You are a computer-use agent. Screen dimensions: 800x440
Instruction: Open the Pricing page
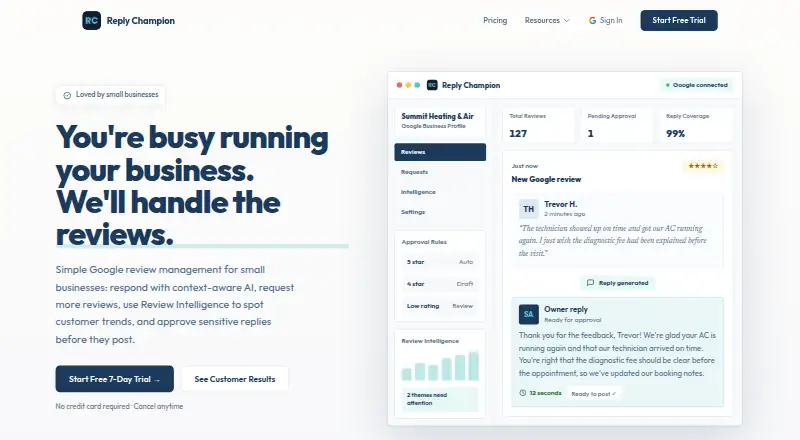495,20
